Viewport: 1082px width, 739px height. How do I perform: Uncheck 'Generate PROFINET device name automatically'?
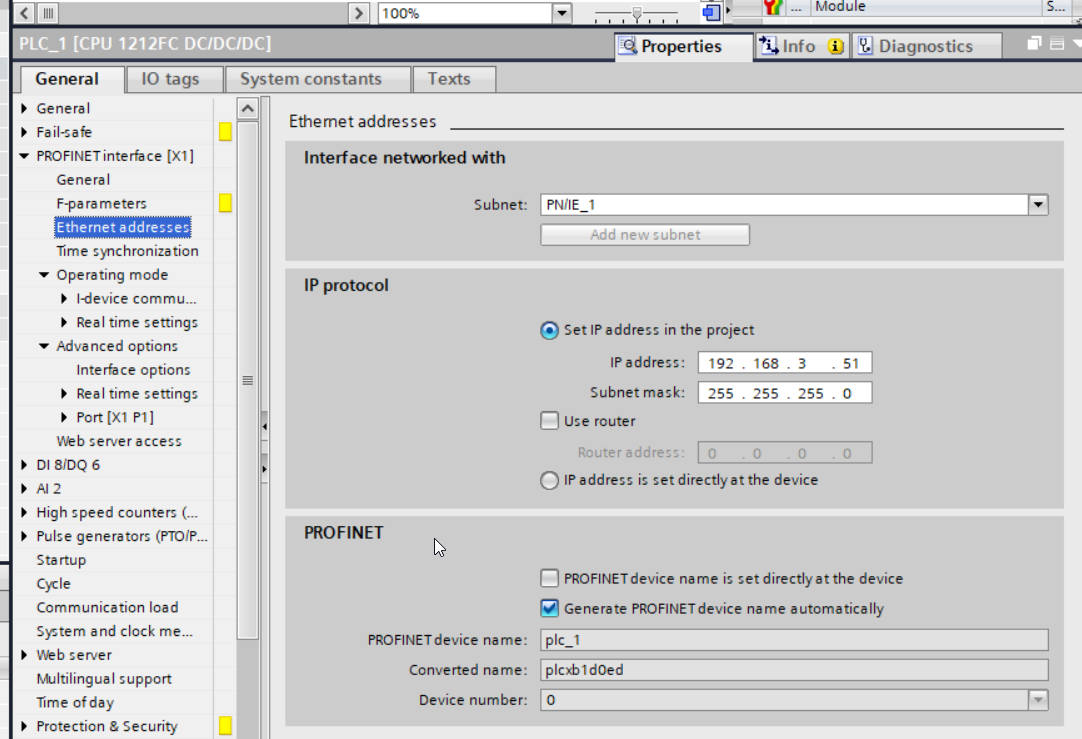click(549, 608)
